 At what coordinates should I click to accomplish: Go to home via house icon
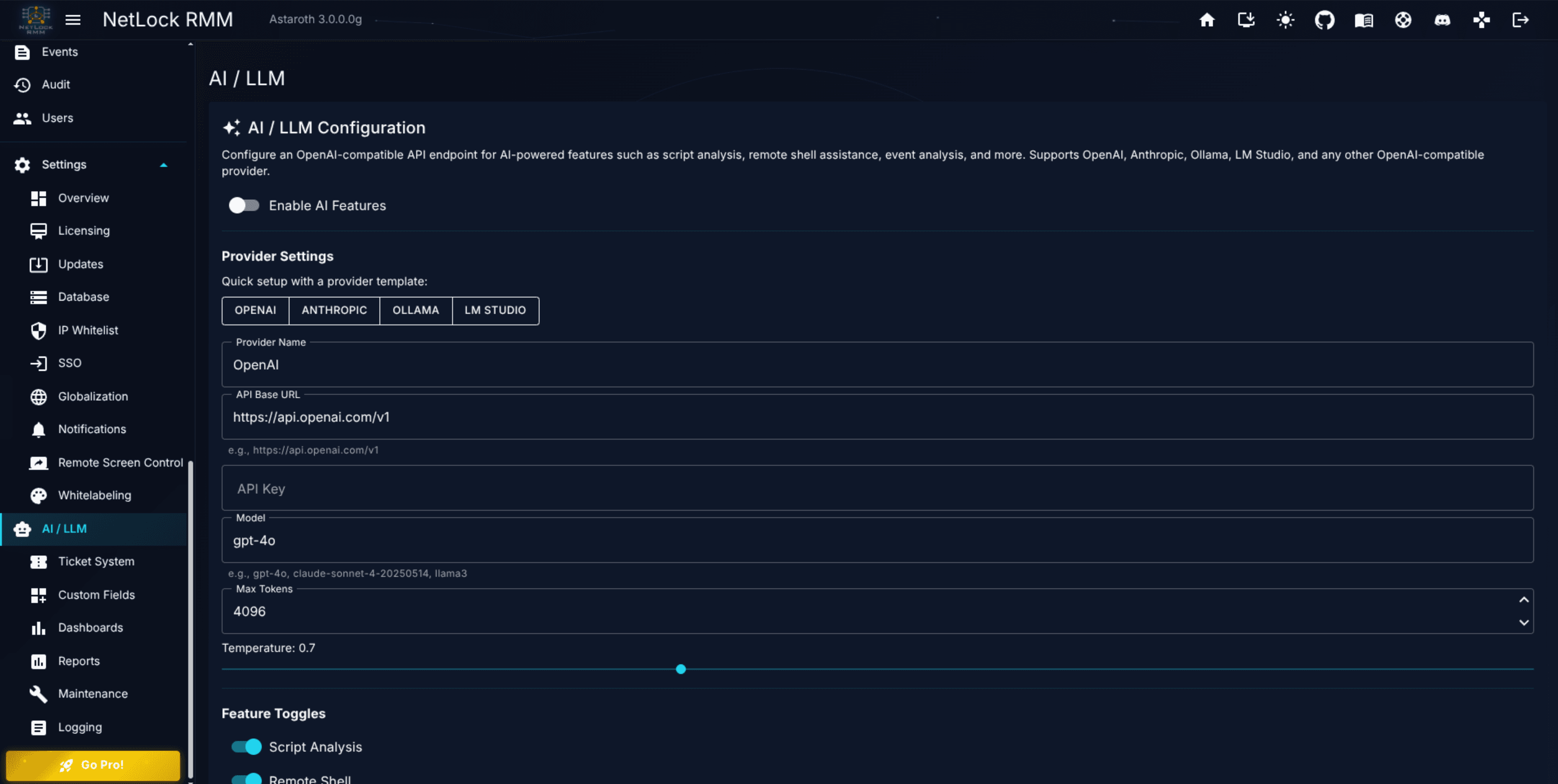tap(1207, 20)
